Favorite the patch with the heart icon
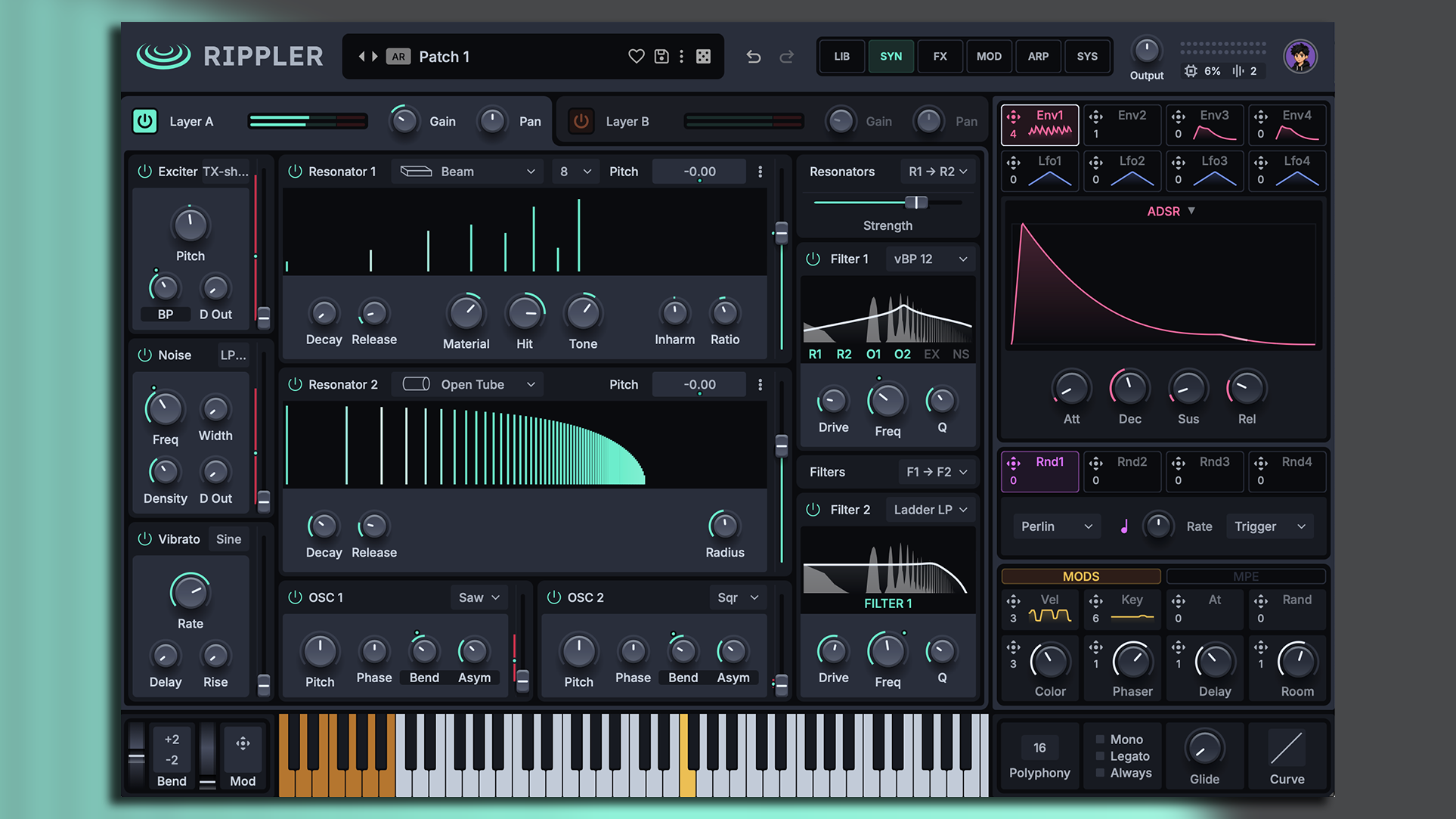Image resolution: width=1456 pixels, height=819 pixels. click(636, 56)
